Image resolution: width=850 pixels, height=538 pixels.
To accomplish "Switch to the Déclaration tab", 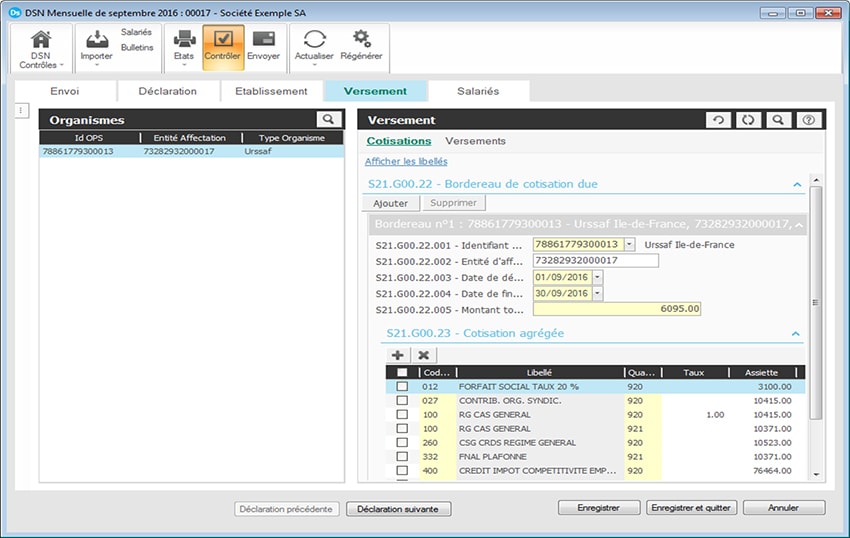I will pos(168,91).
